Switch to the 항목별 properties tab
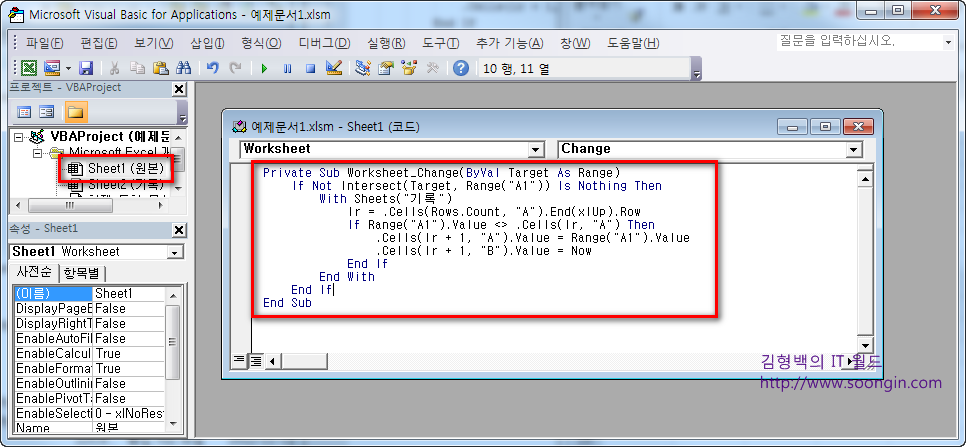Viewport: 966px width, 447px height. click(x=84, y=273)
